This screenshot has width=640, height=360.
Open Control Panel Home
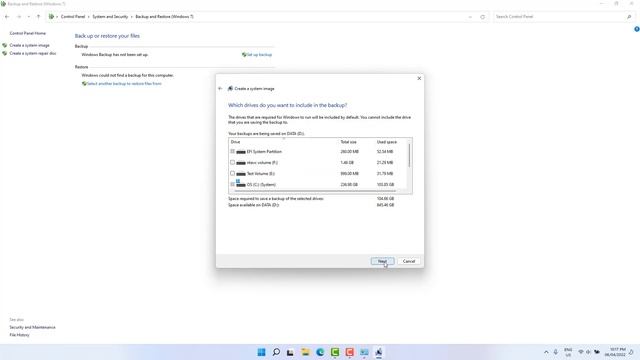pos(28,33)
